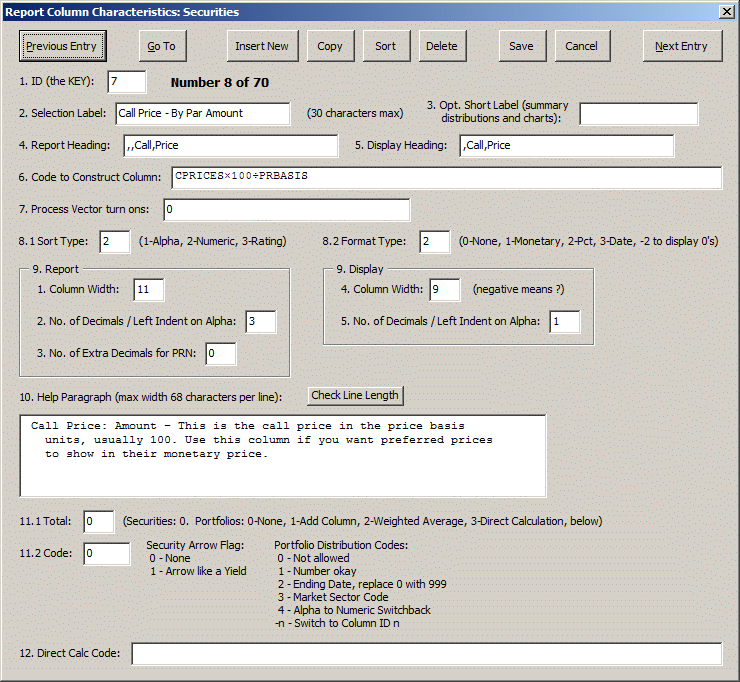Click Check Line Length button
Screen dimensions: 740x682
pos(355,395)
